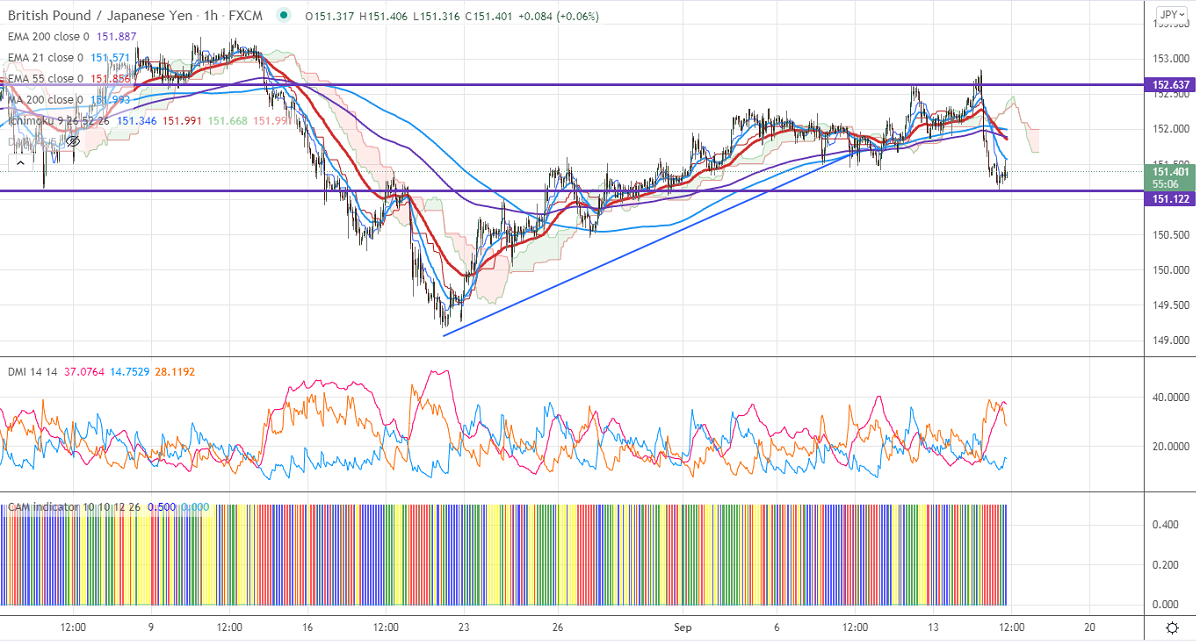
Task: Click the 0.400 CAM scale label
Action: [1165, 525]
